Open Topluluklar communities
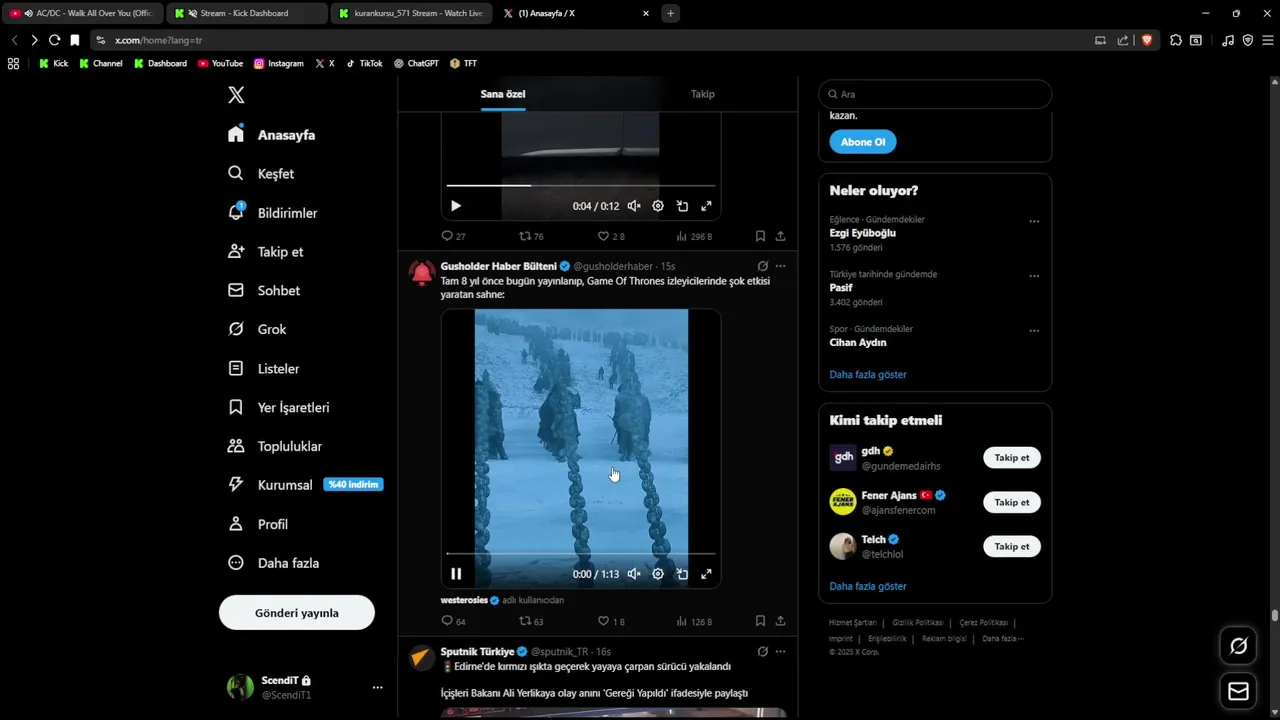 click(x=275, y=446)
